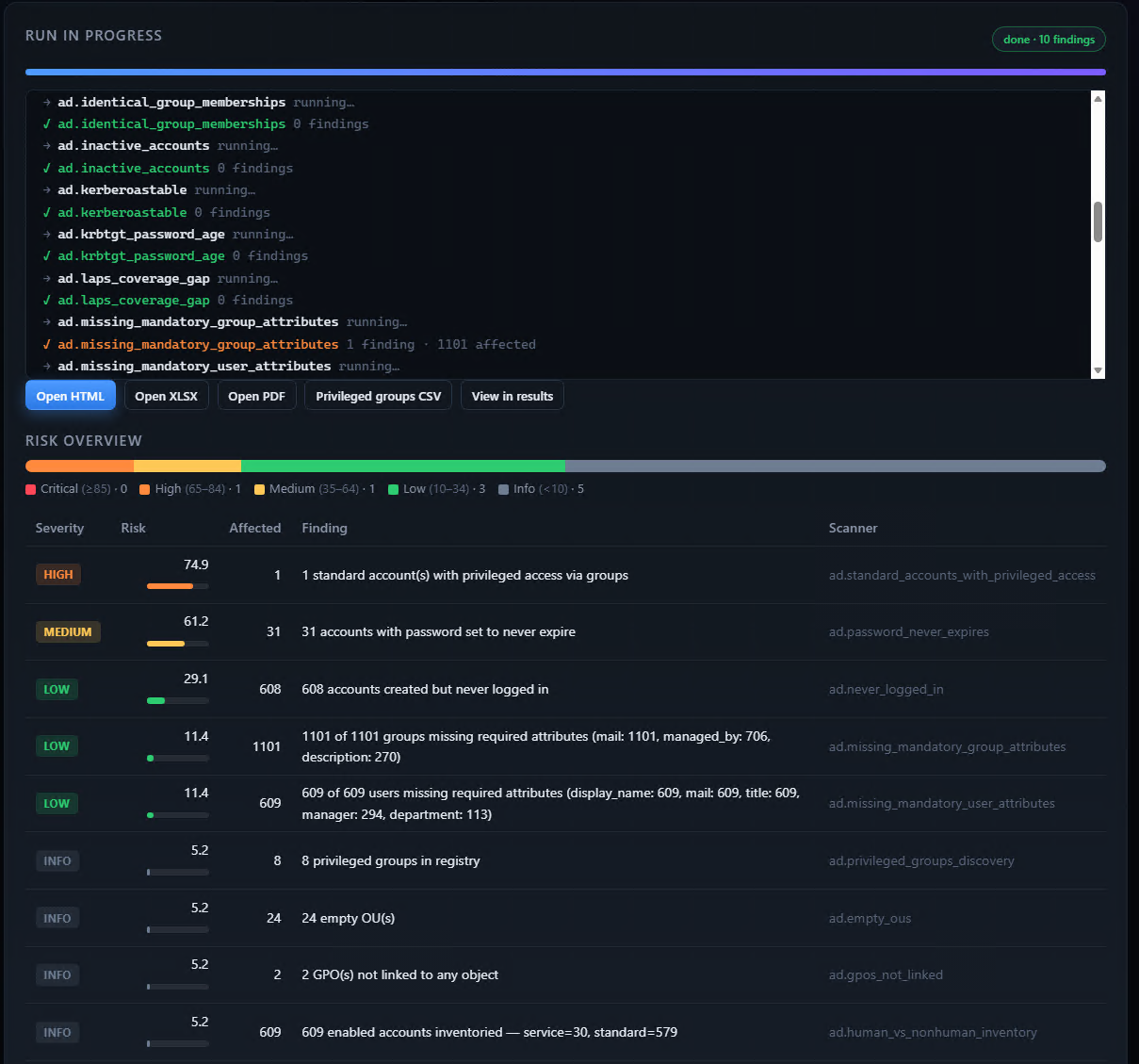Click ad.missing_mandatory_user_attributes running log line
This screenshot has height=1064, width=1139.
pos(221,367)
